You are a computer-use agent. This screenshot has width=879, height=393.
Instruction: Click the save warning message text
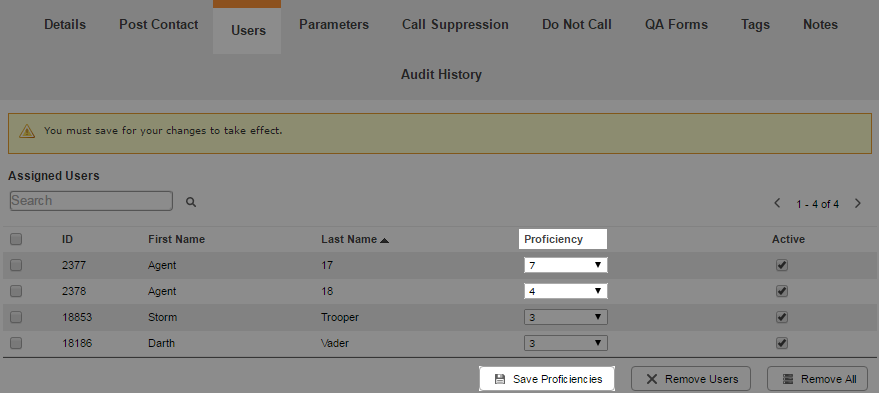click(163, 131)
